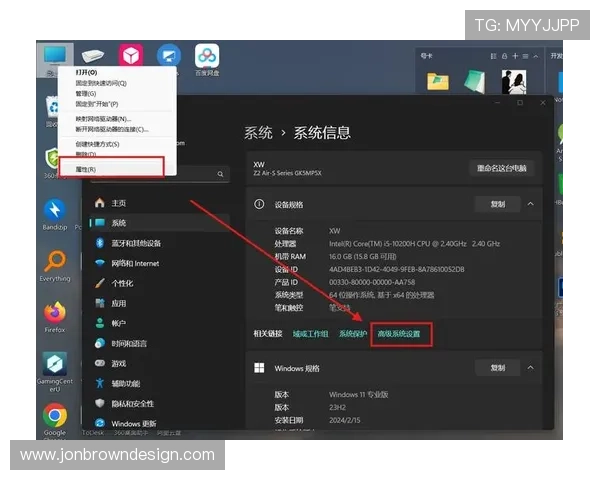Select the edition value Windows 11 专业版
Viewport: 600px width, 480px height.
(x=359, y=395)
